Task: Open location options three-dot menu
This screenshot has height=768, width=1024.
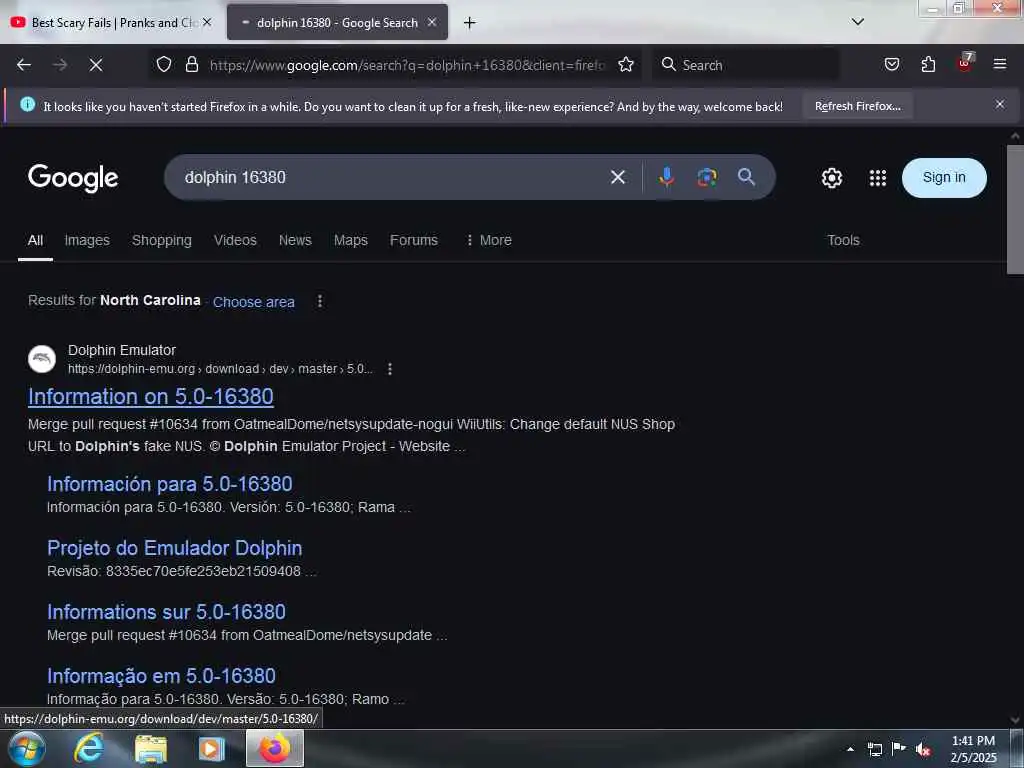Action: coord(319,301)
